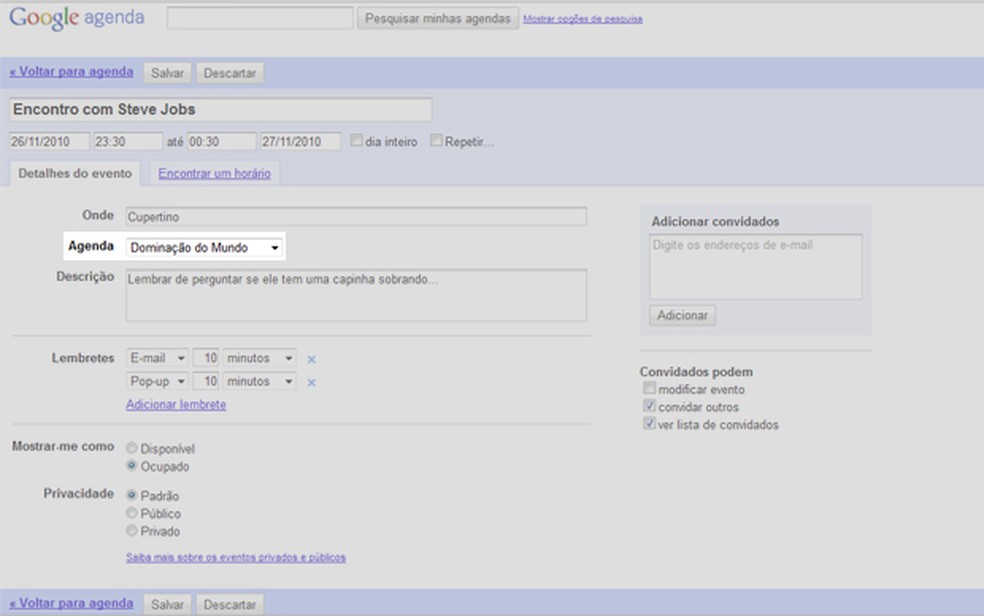
Task: Follow bottom '« Voltar para agenda' link
Action: pyautogui.click(x=71, y=603)
